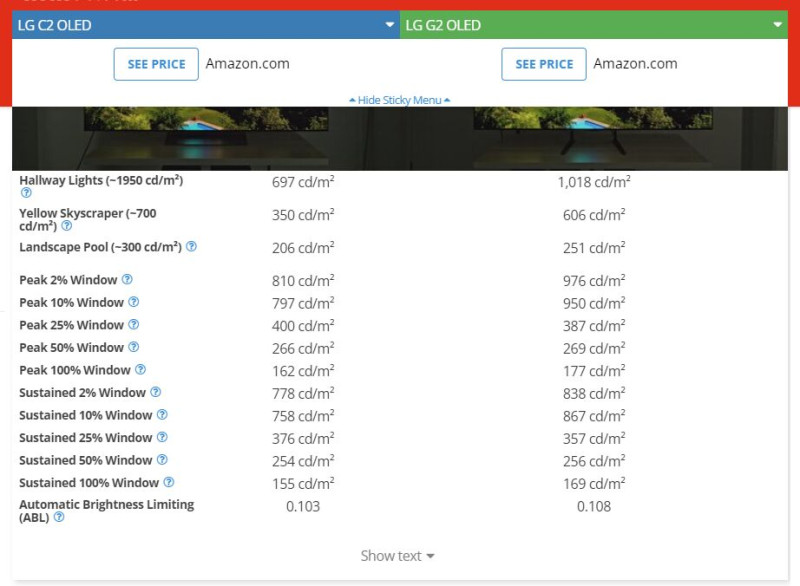Image resolution: width=800 pixels, height=586 pixels.
Task: Open the Peak 100% Window help icon
Action: pos(141,369)
